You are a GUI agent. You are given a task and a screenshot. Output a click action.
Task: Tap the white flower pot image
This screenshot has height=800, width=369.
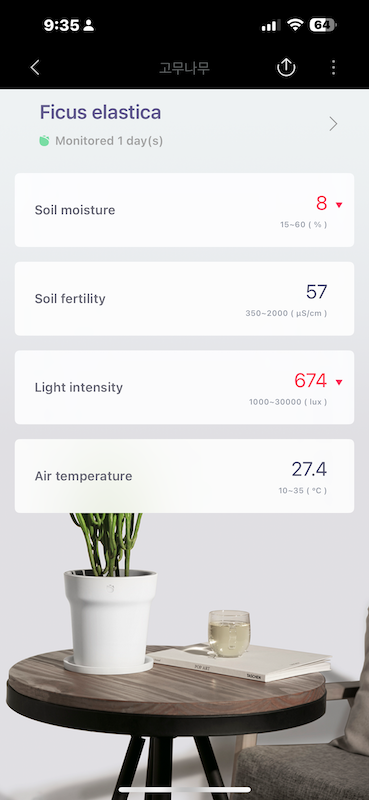point(109,621)
